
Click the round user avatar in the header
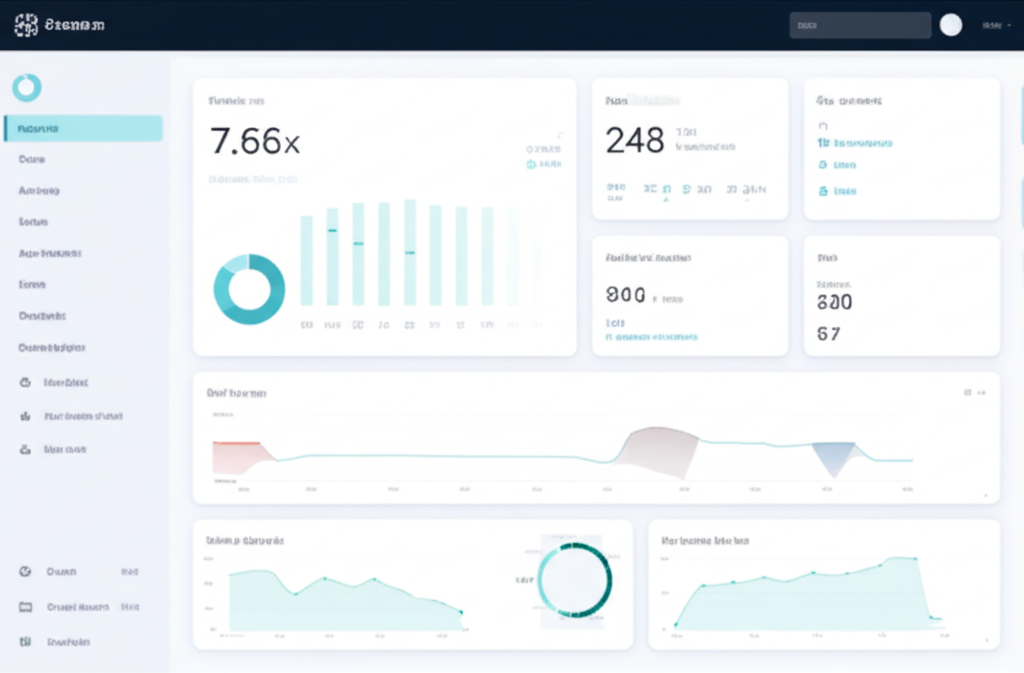click(x=951, y=25)
